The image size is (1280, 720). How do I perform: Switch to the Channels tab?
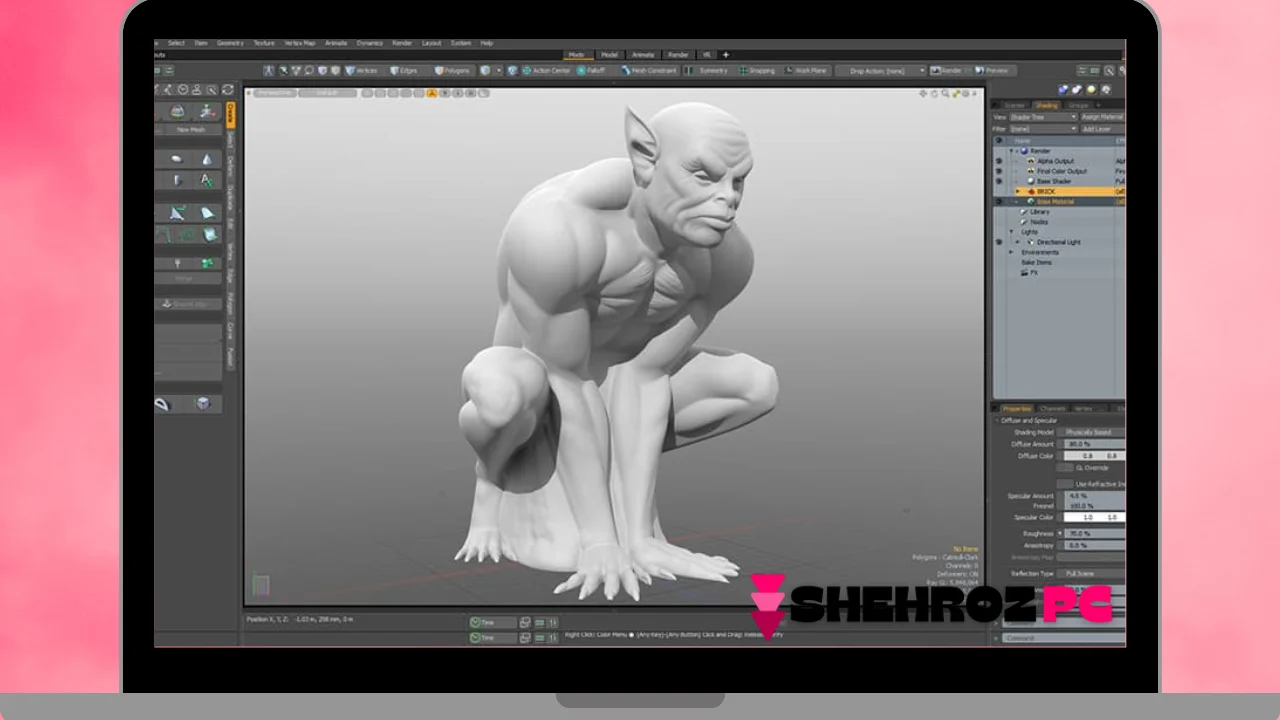point(1053,409)
